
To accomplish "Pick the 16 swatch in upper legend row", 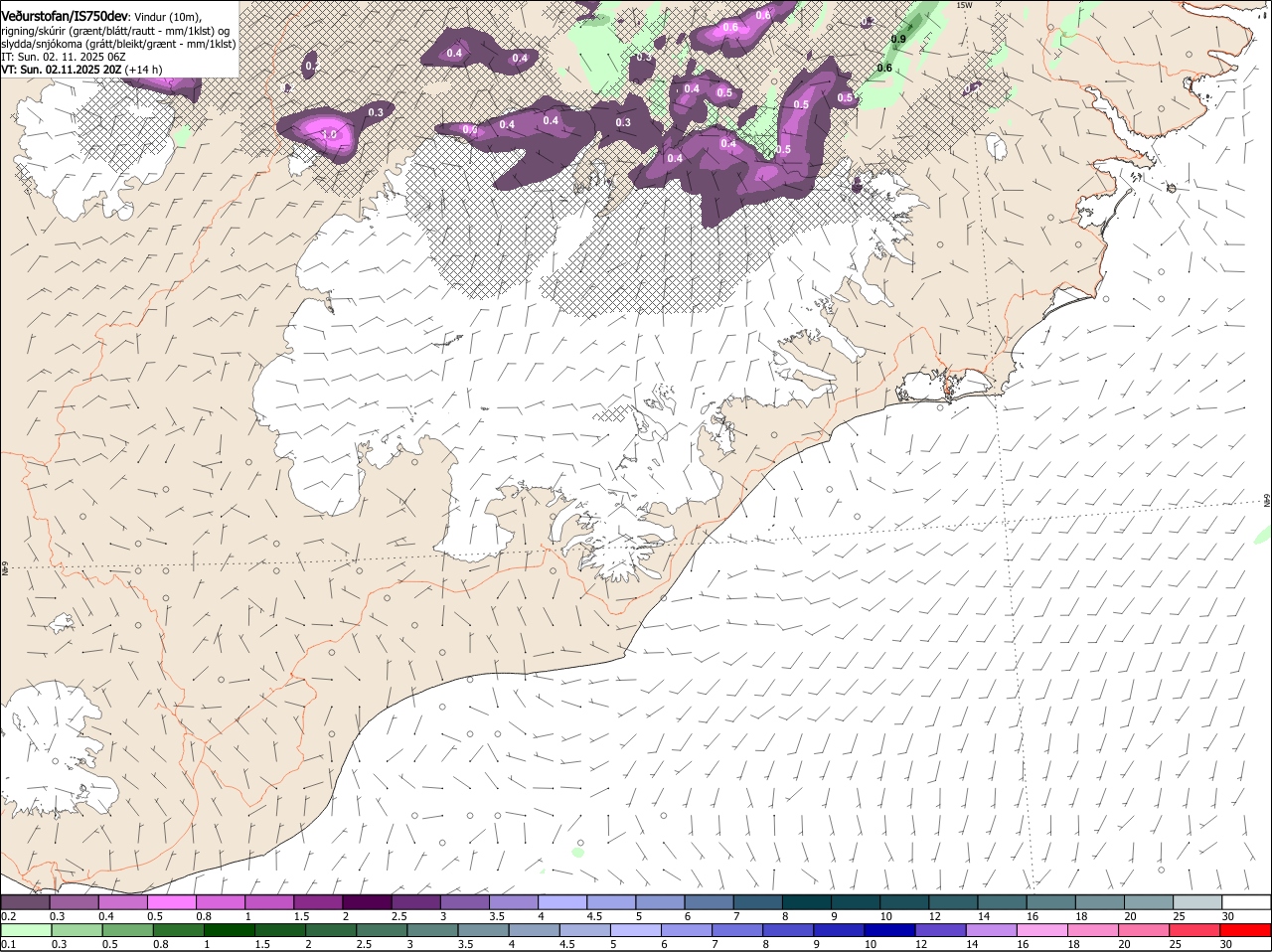I will (1051, 902).
